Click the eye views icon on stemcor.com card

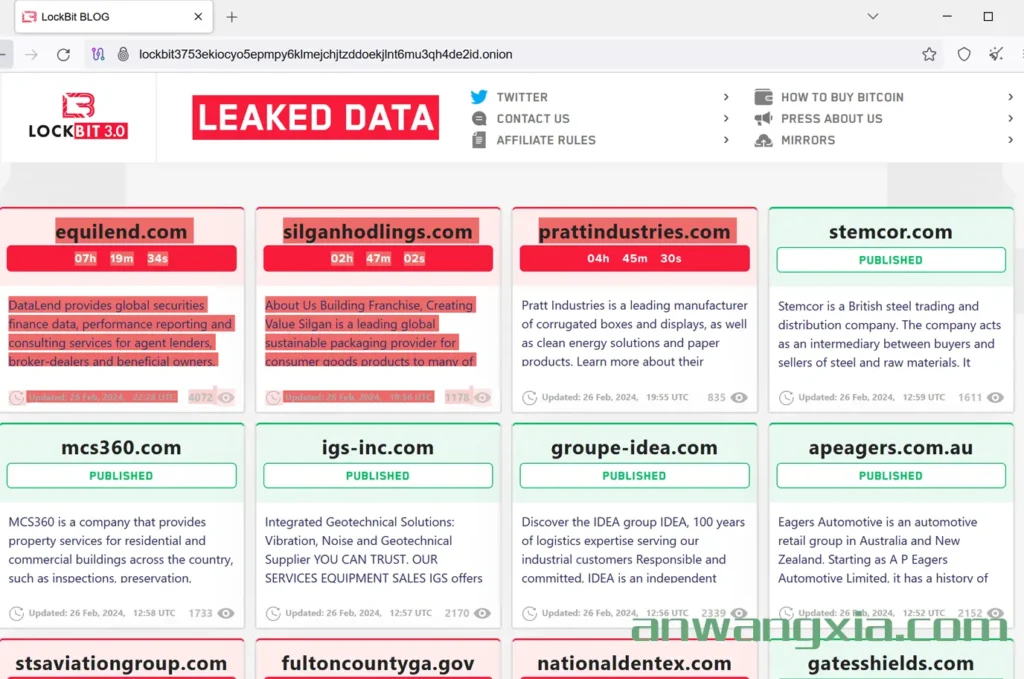995,397
